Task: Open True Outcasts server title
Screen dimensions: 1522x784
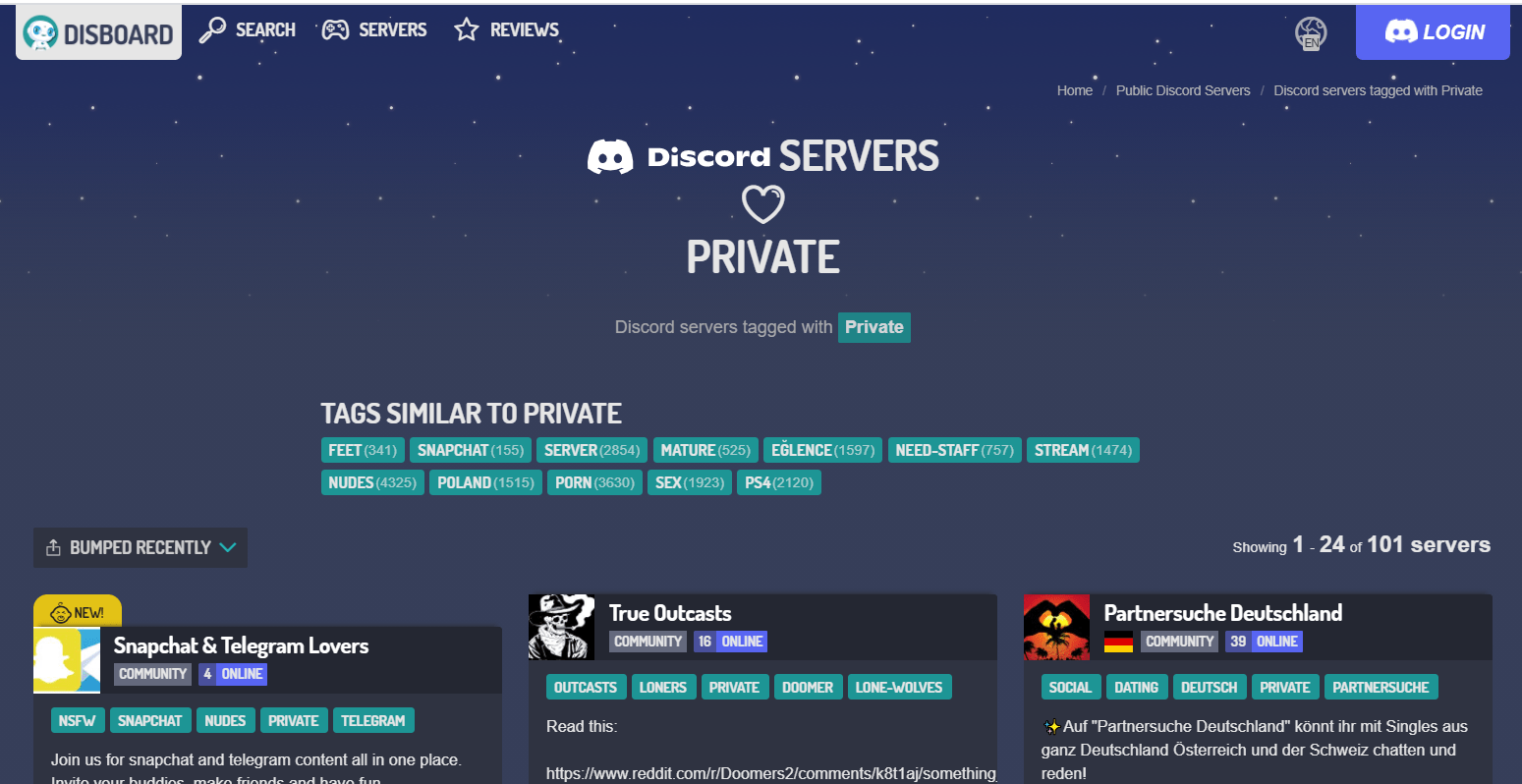Action: tap(670, 613)
